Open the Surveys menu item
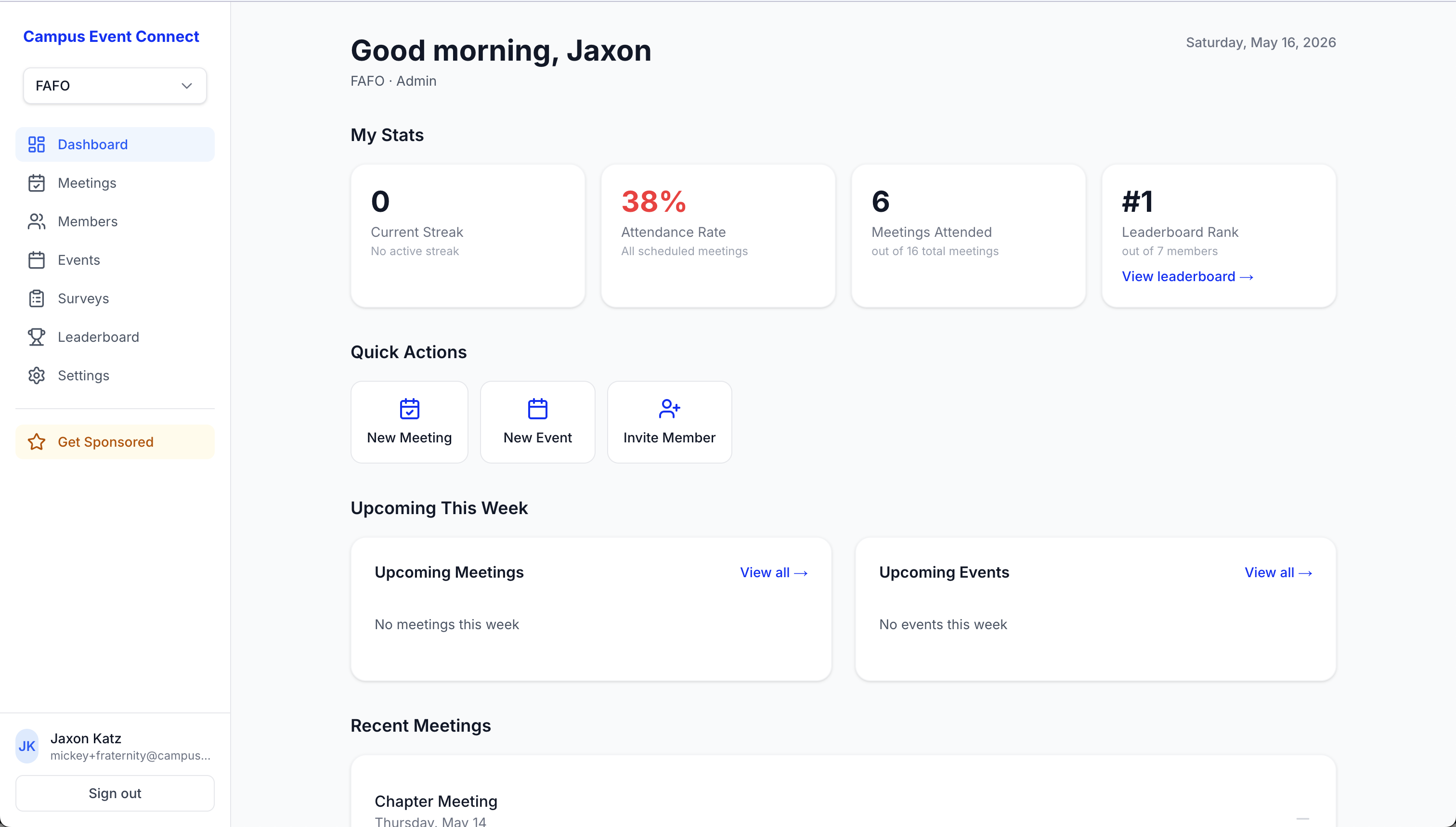The height and width of the screenshot is (827, 1456). pos(115,299)
